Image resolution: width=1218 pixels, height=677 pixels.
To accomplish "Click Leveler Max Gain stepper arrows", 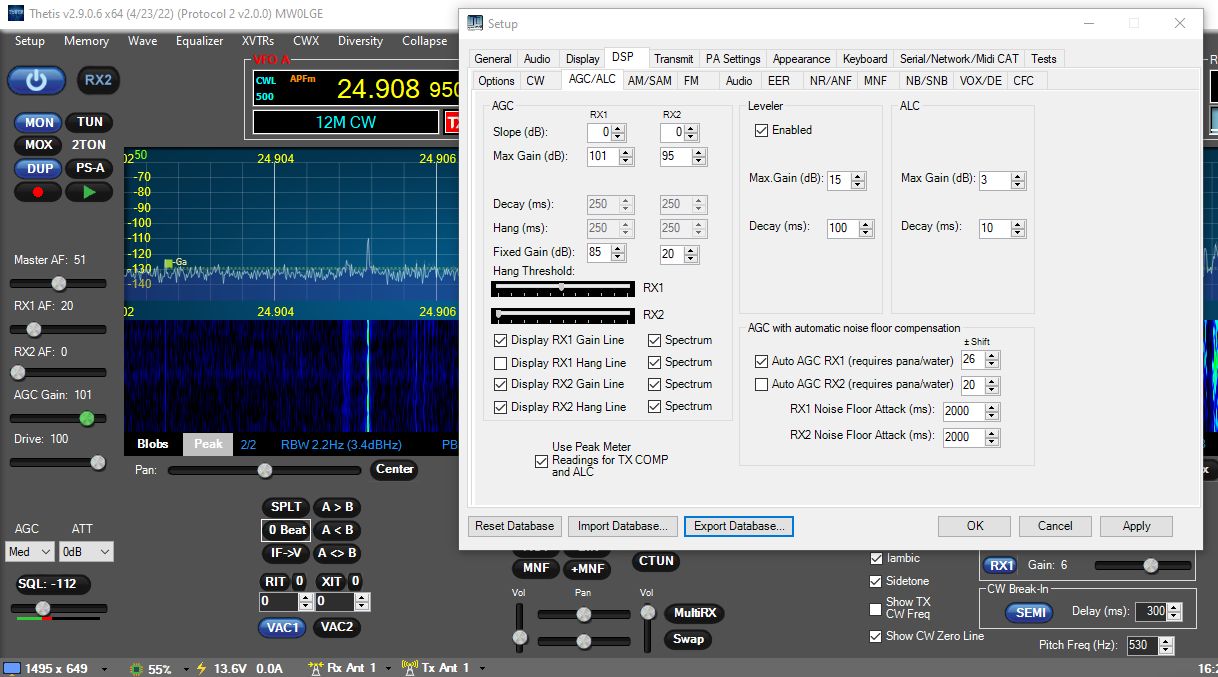I will (858, 180).
